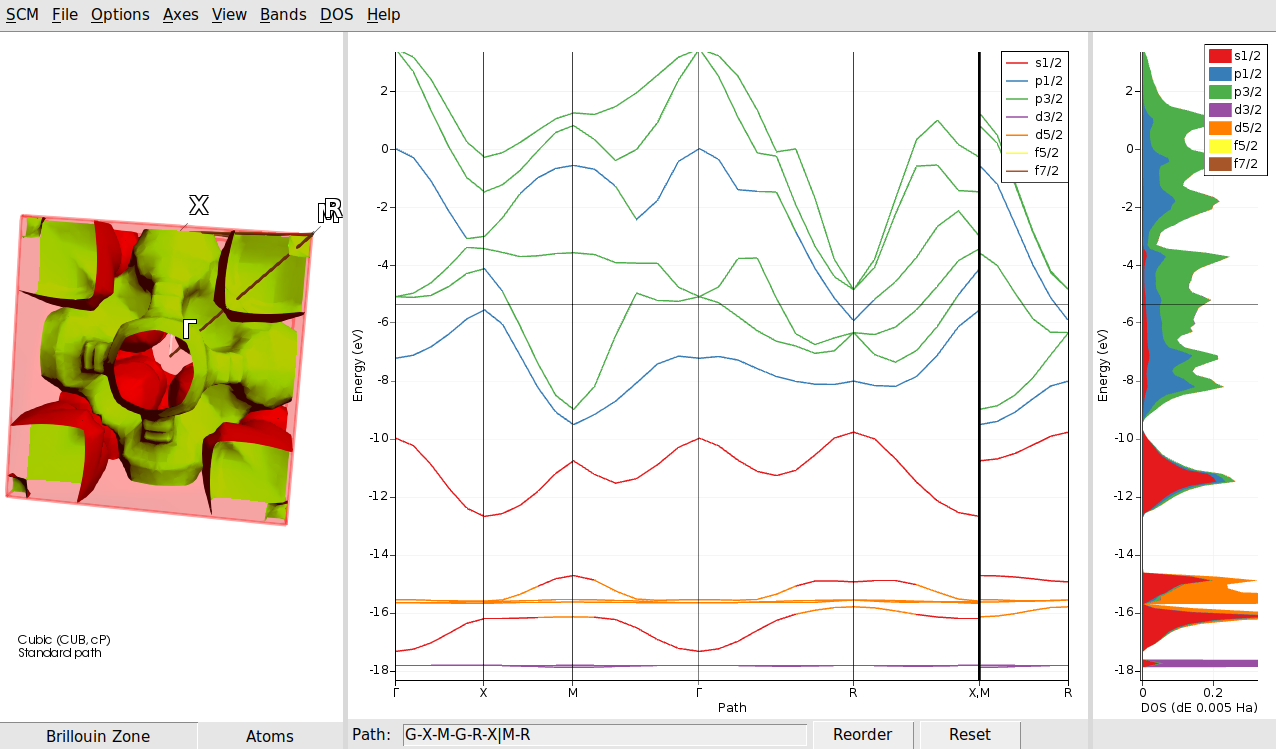Screen dimensions: 1276x749
Task: Click the Reset button
Action: pyautogui.click(x=968, y=734)
